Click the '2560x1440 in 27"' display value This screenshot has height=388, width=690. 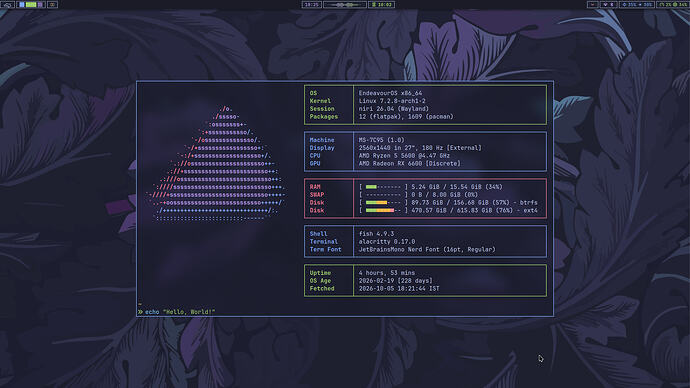[x=388, y=148]
